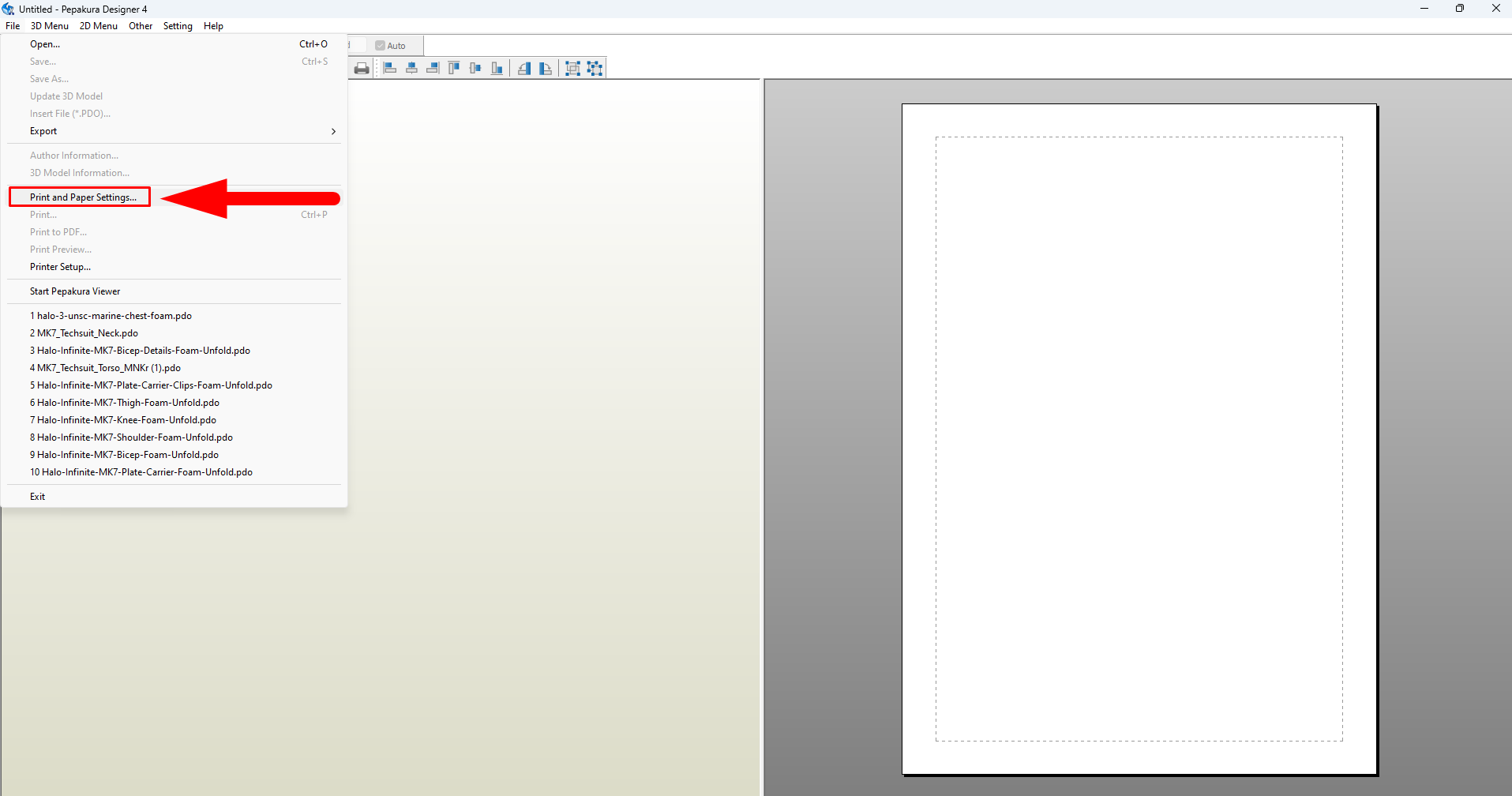
Task: Open recent file halo-3-unsc-marine-chest-foam.pdo
Action: [174, 316]
